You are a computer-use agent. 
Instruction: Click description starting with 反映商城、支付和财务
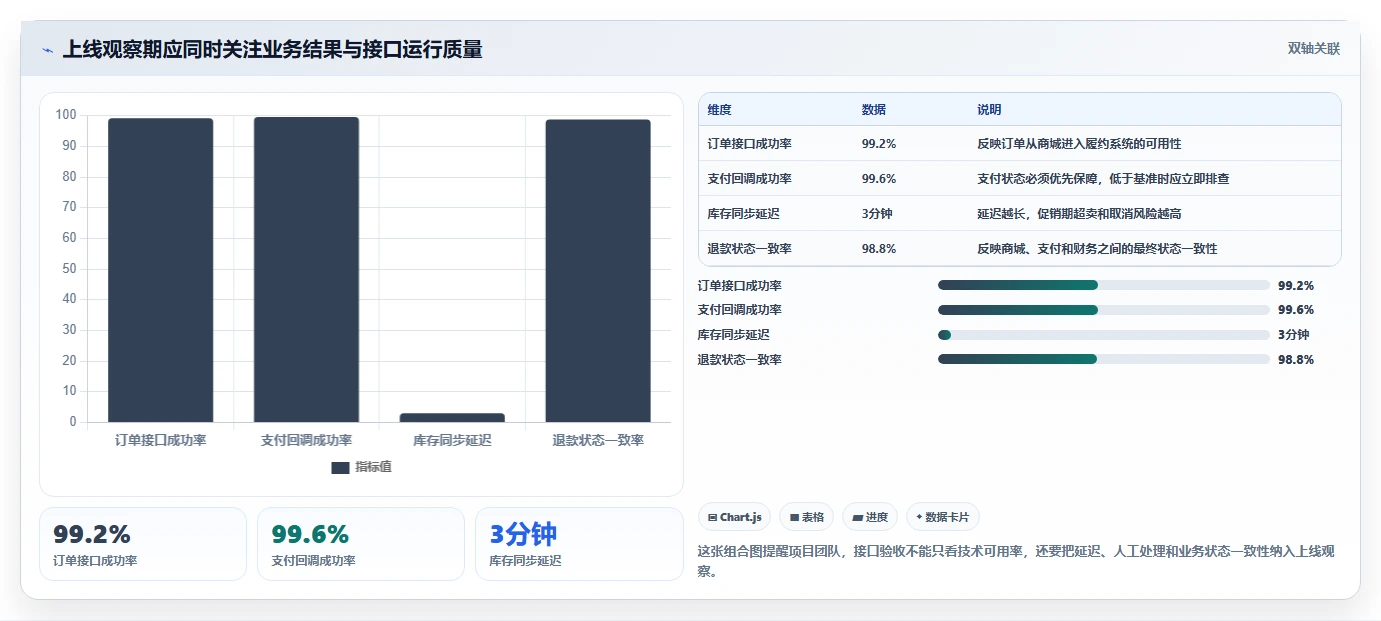pos(1097,249)
